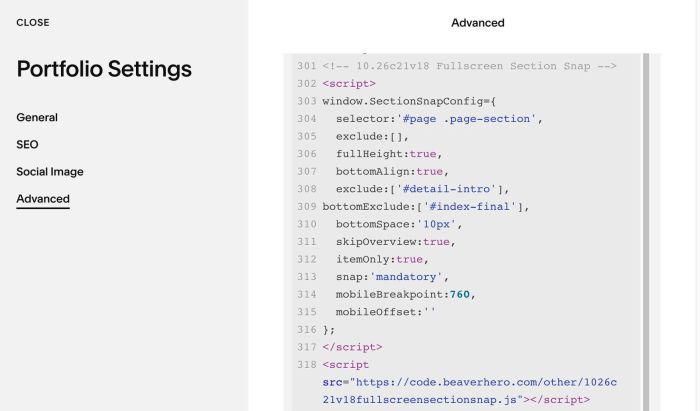The width and height of the screenshot is (700, 411).
Task: Click the beaverhero script src URL
Action: click(470, 391)
